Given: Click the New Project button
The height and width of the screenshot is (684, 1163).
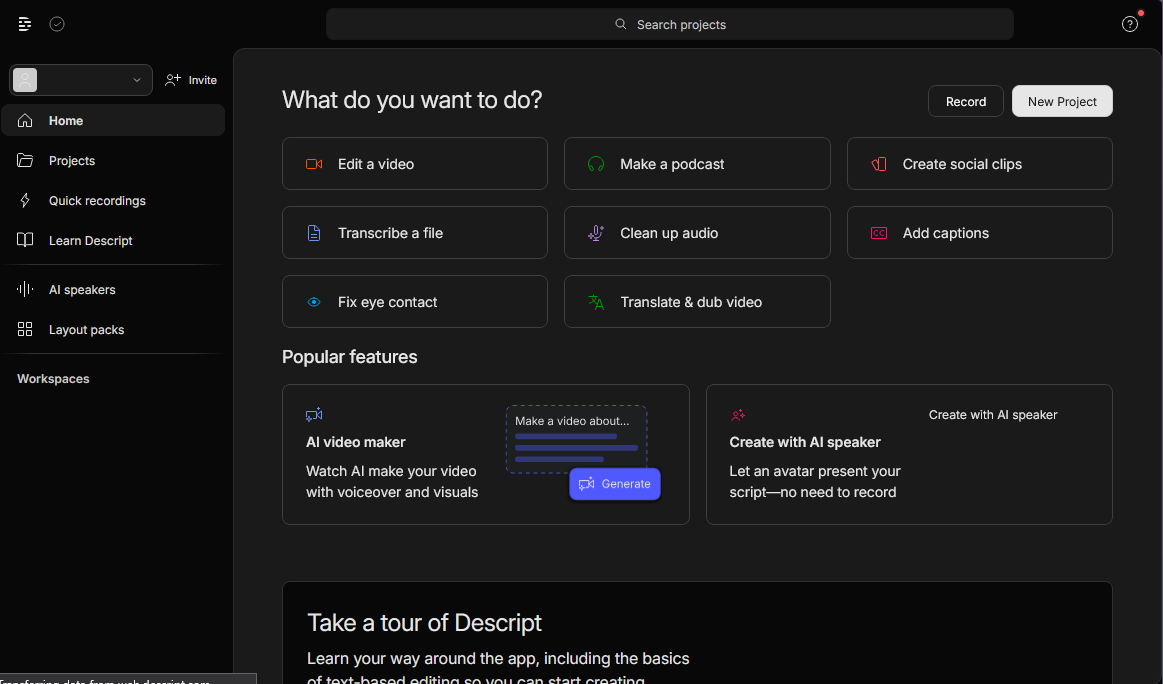Looking at the screenshot, I should (1062, 101).
